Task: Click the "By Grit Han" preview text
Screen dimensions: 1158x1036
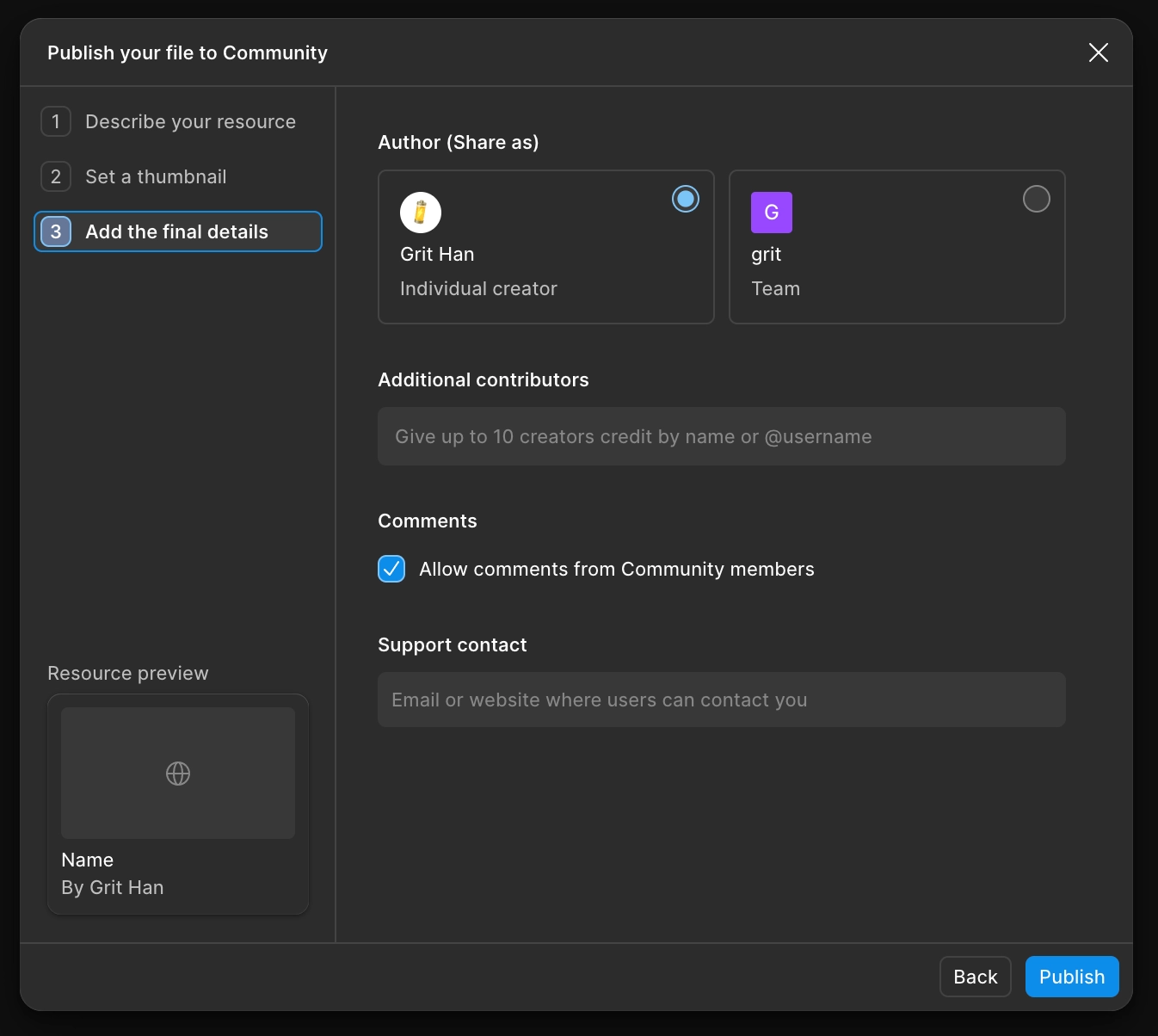Action: [113, 887]
